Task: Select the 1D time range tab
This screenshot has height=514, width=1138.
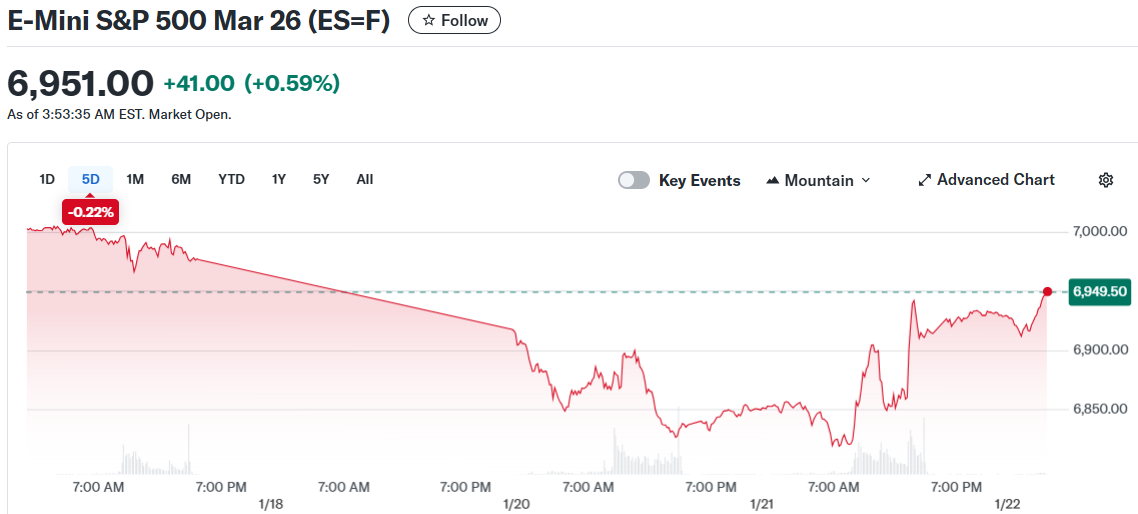Action: [47, 179]
